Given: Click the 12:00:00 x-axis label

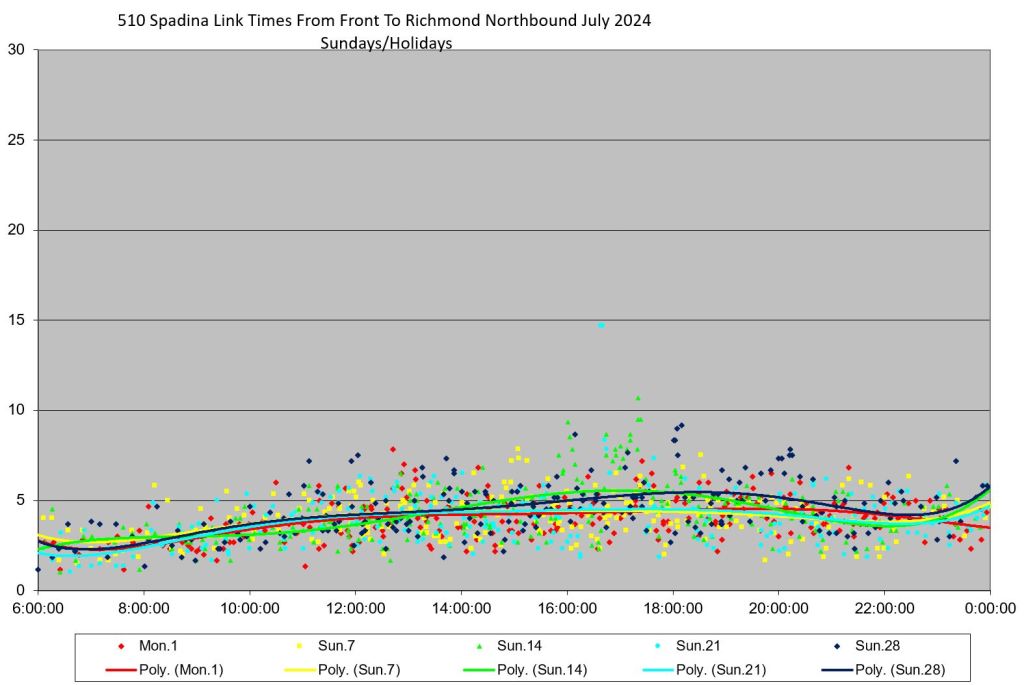Looking at the screenshot, I should (x=355, y=607).
